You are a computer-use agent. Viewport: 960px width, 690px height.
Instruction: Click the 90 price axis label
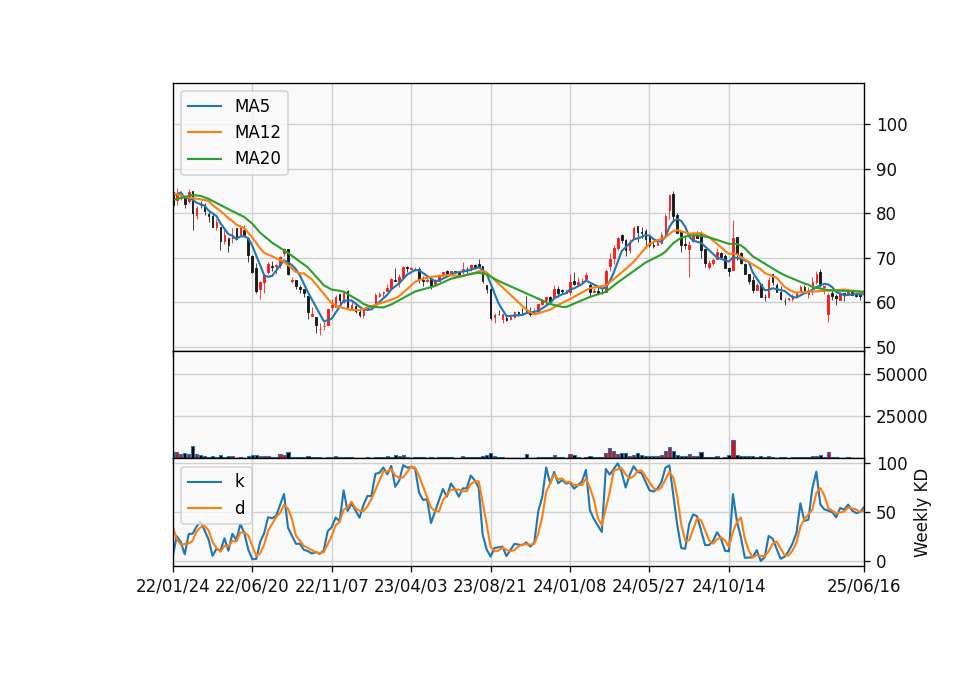point(887,170)
